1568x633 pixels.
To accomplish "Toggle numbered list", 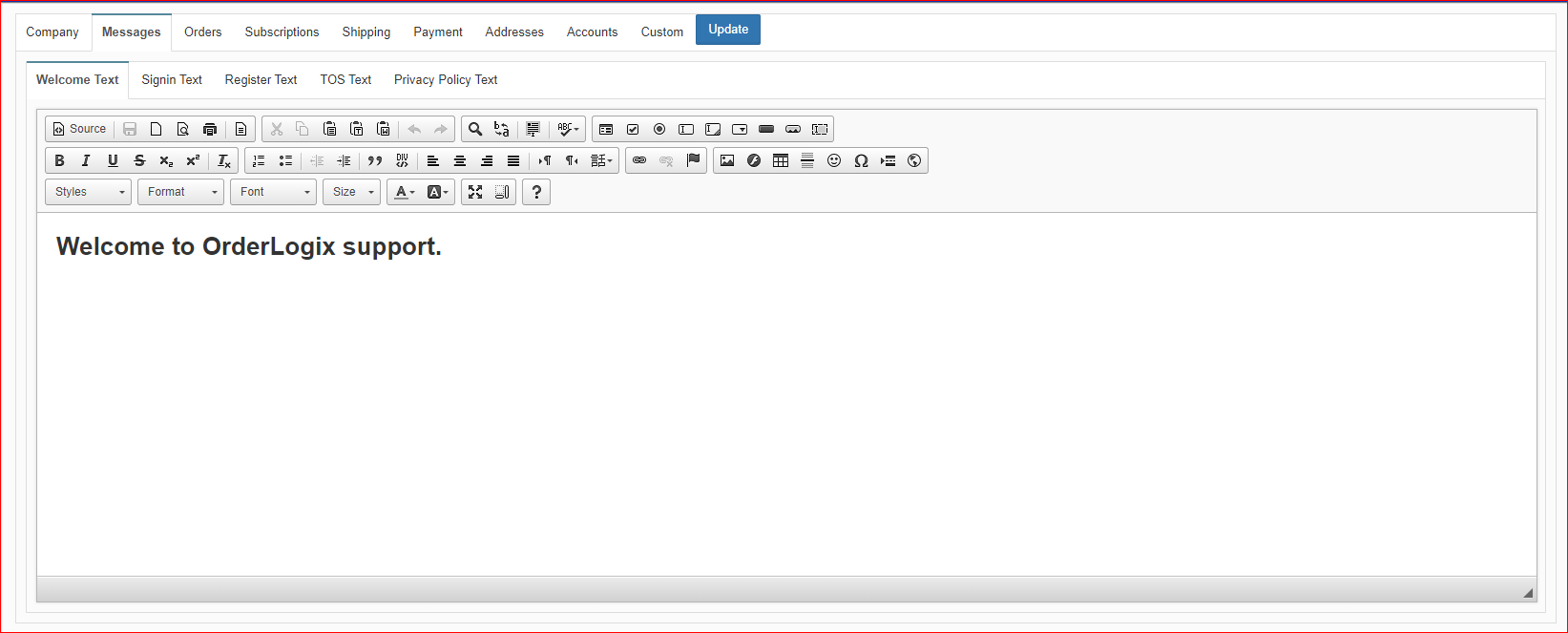I will tap(259, 160).
